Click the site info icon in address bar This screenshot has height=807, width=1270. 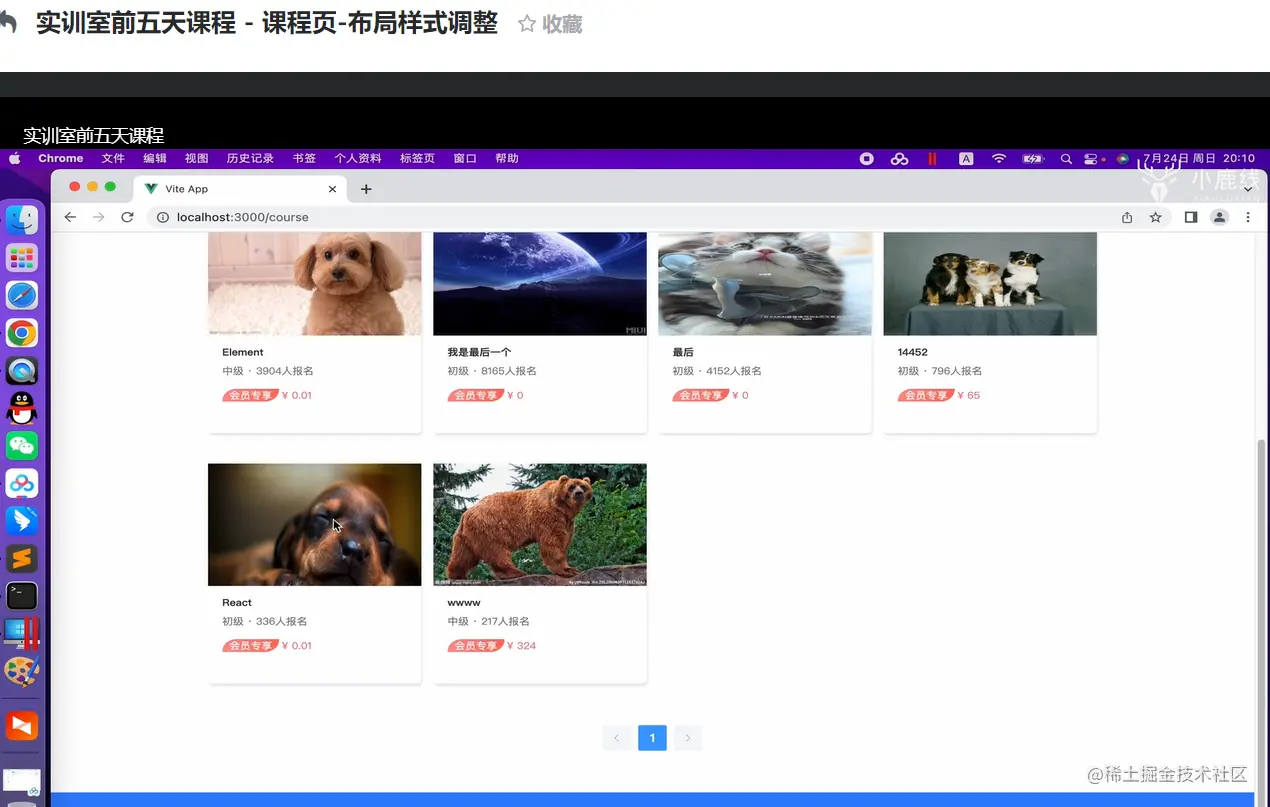tap(163, 217)
